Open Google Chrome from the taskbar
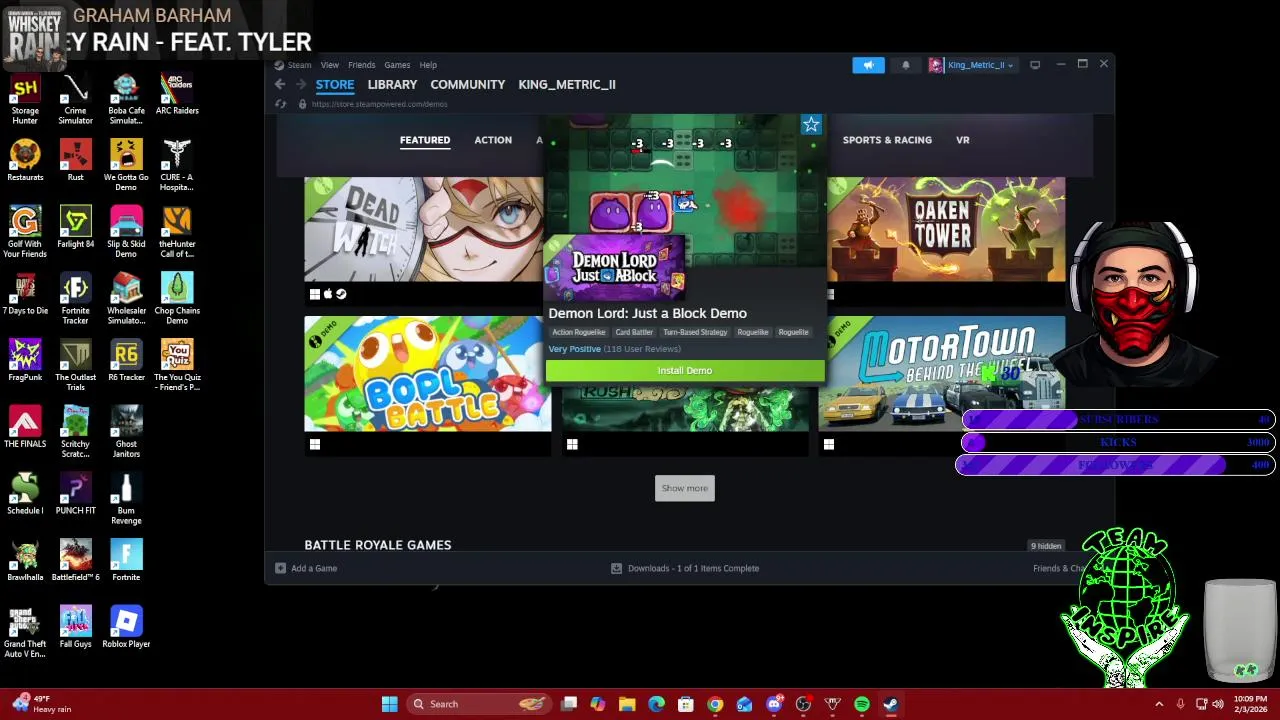Viewport: 1280px width, 720px height. pos(715,704)
